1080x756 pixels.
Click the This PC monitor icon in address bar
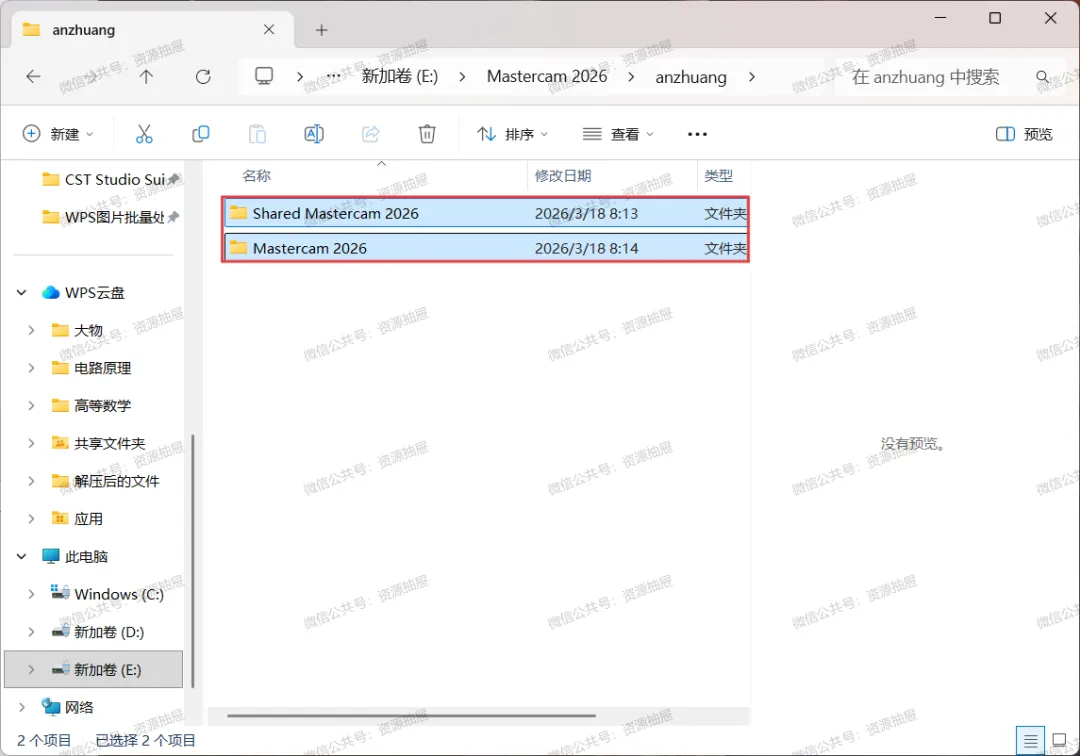pyautogui.click(x=264, y=76)
